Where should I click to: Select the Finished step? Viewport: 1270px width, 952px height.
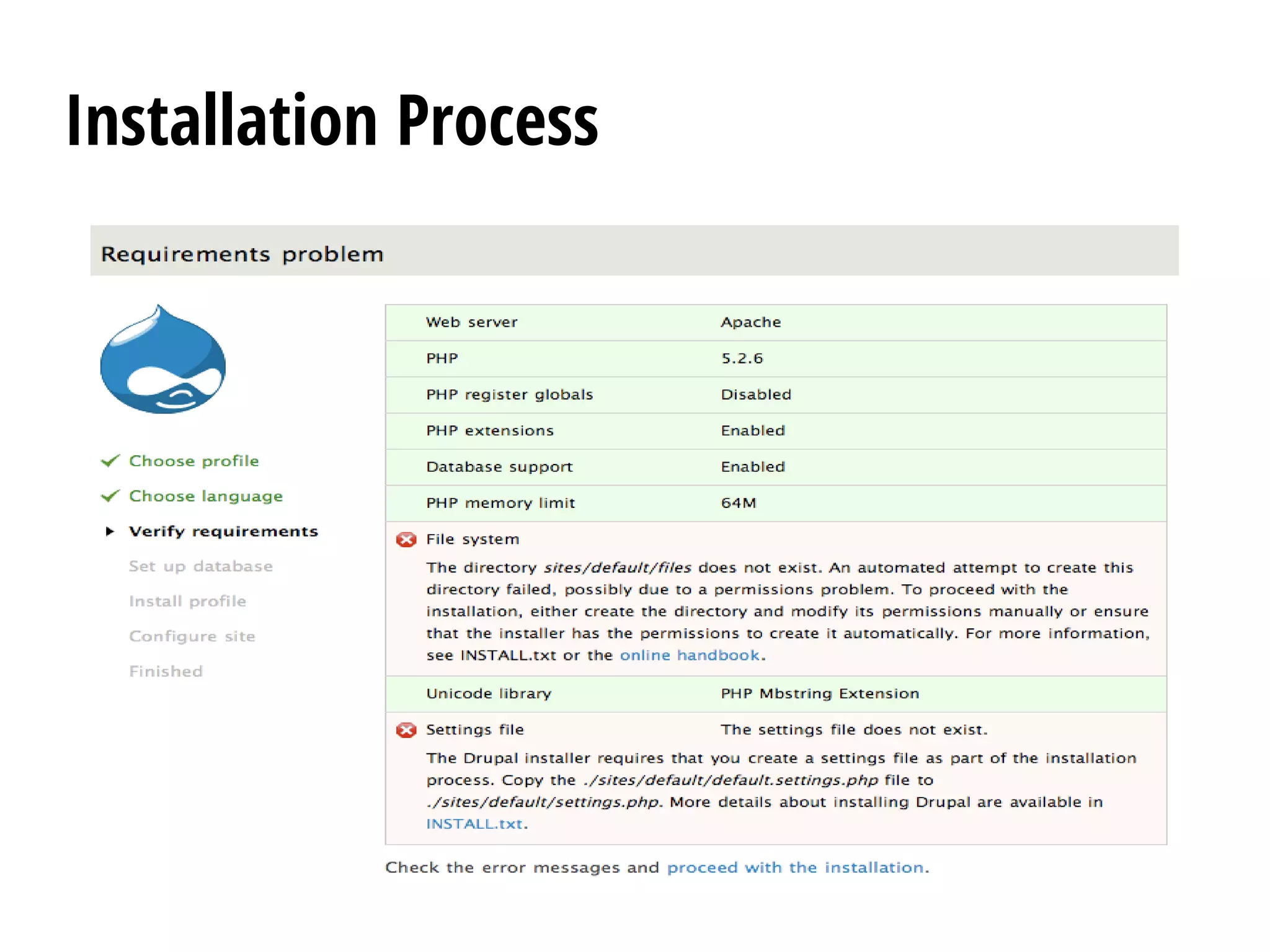point(166,671)
